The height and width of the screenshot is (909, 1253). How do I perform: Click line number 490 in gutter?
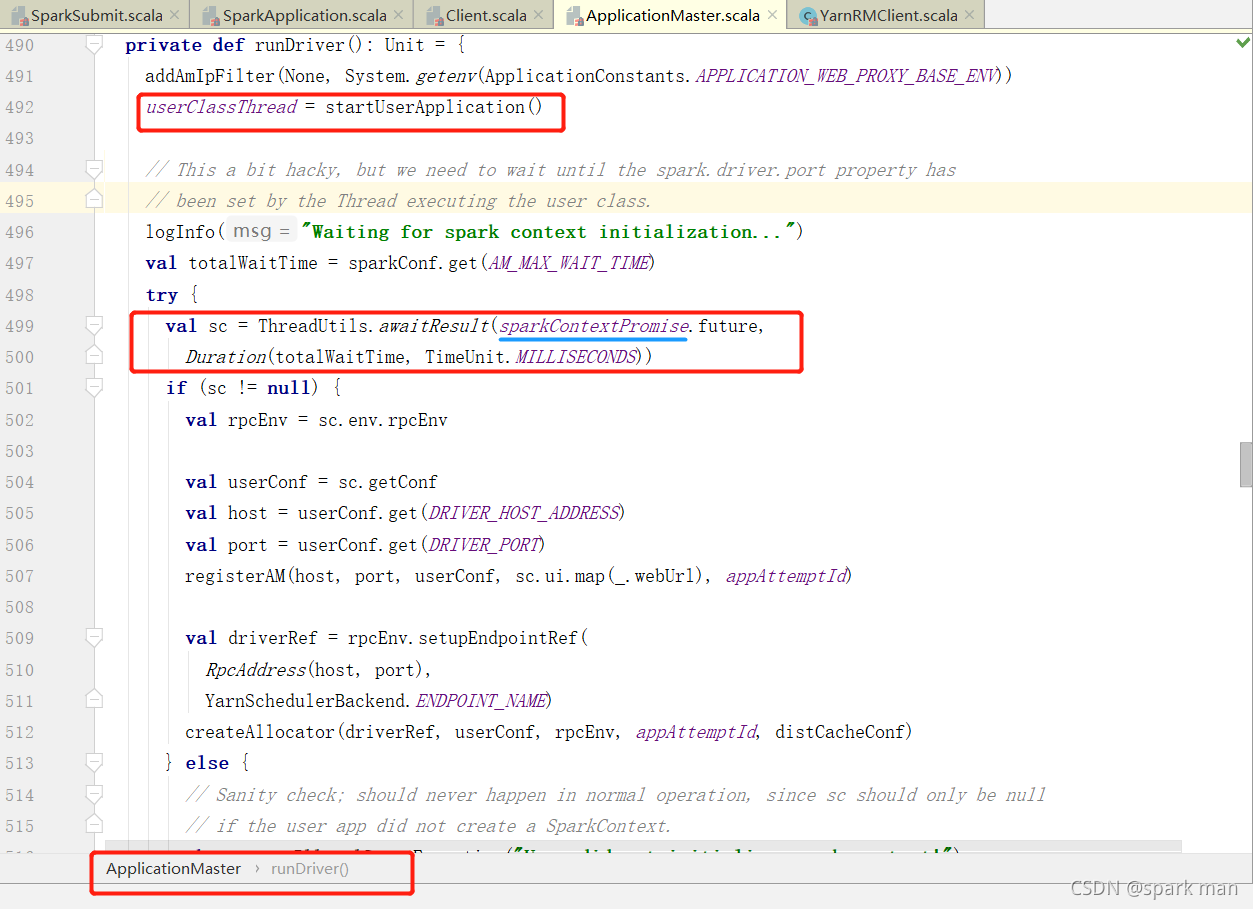click(x=20, y=45)
